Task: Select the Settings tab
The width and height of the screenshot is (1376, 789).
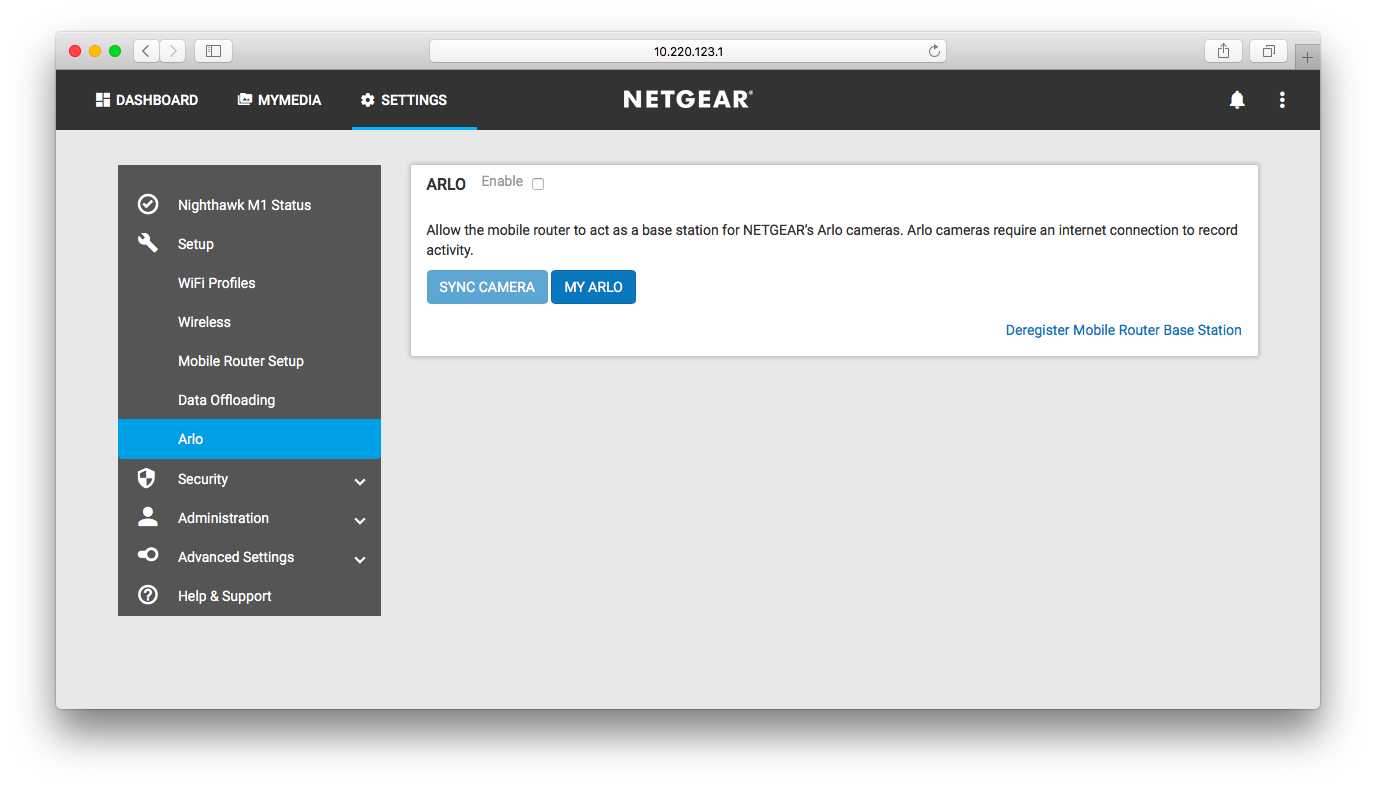Action: point(404,100)
